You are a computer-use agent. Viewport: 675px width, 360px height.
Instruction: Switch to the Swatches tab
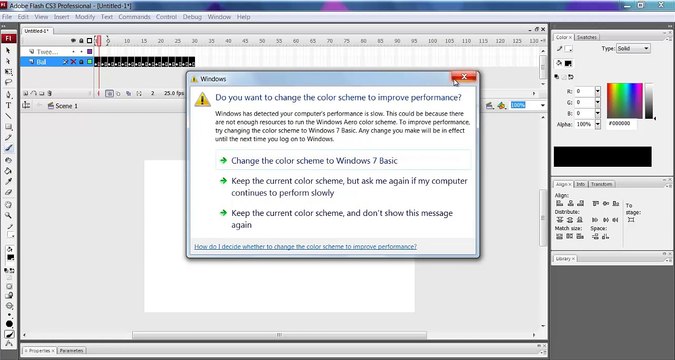587,37
